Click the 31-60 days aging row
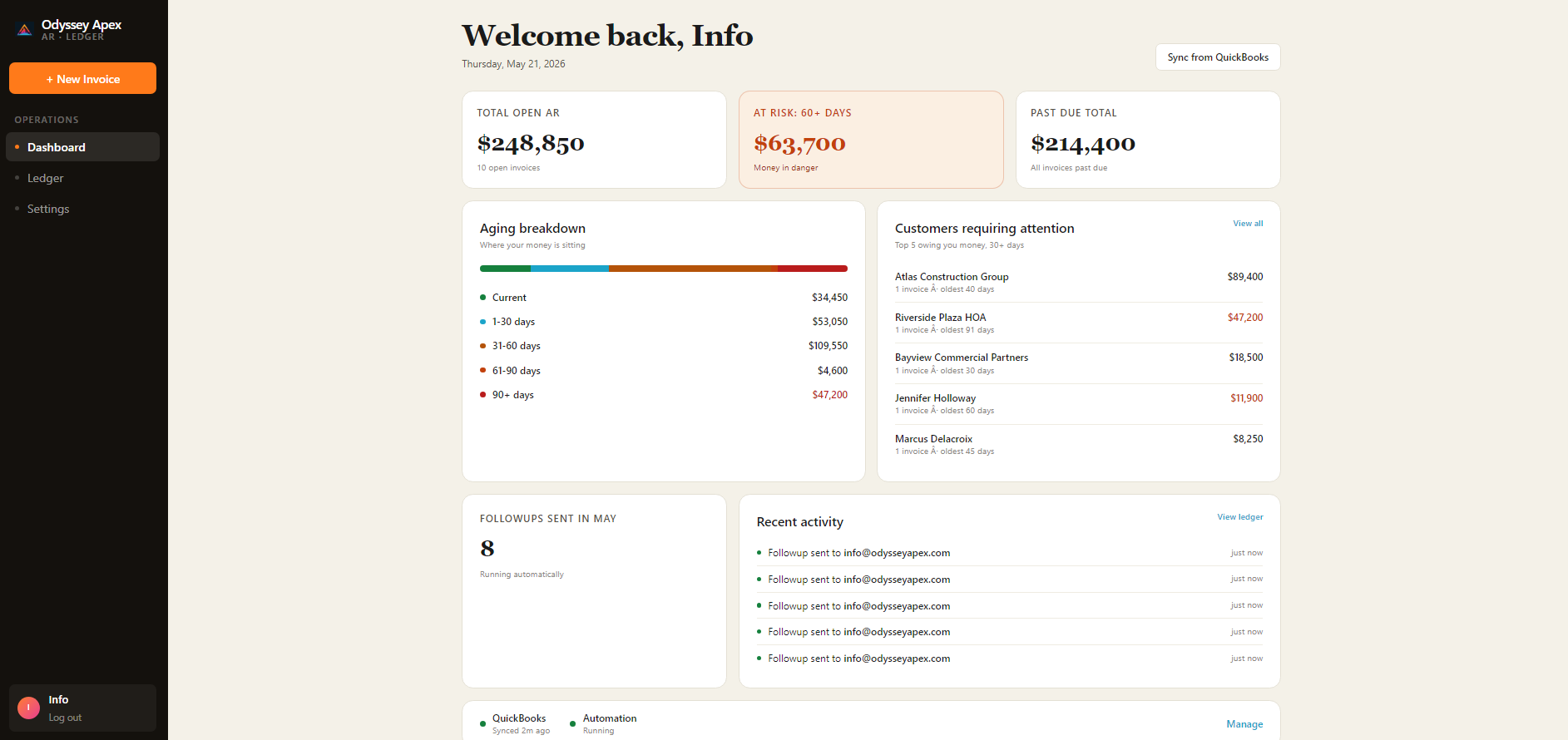 (664, 346)
